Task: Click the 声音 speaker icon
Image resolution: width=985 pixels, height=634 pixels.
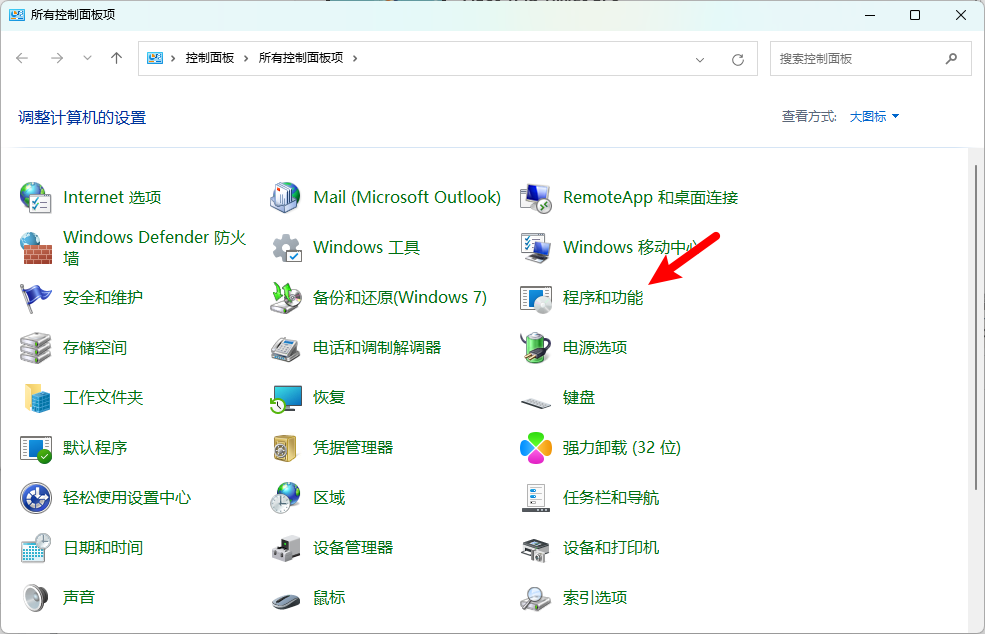Action: pyautogui.click(x=36, y=598)
